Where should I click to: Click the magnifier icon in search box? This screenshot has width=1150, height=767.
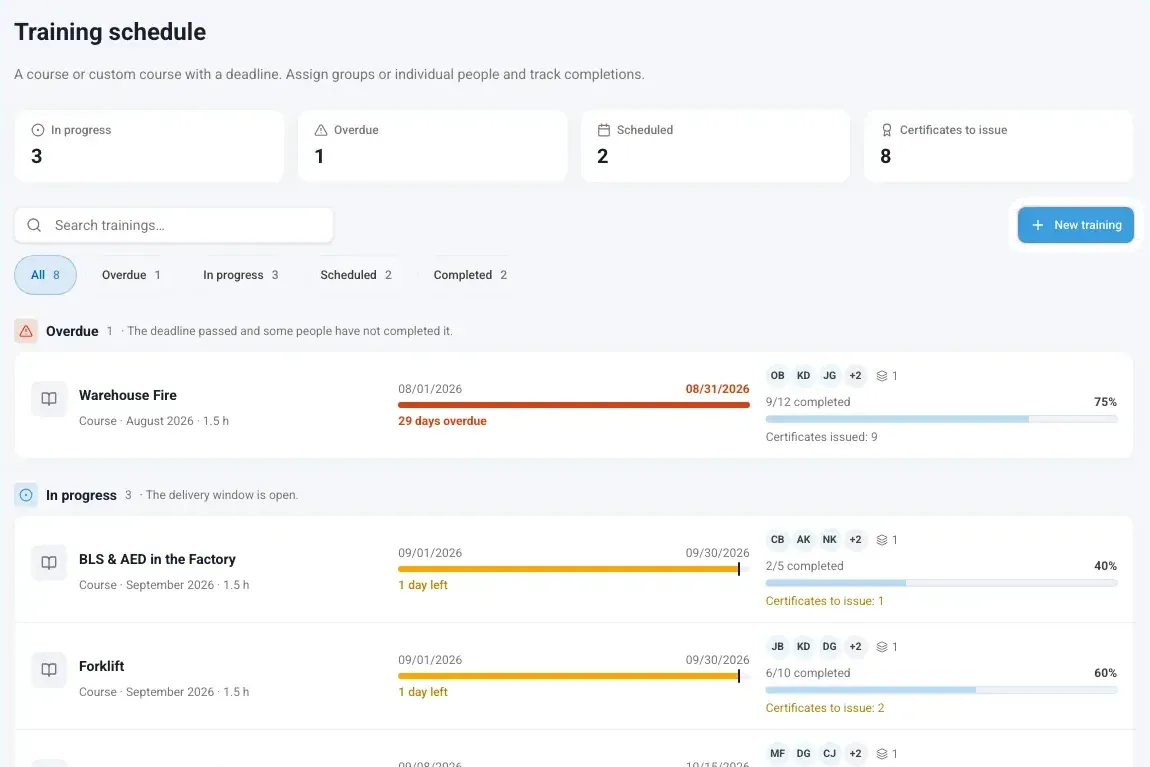point(34,225)
